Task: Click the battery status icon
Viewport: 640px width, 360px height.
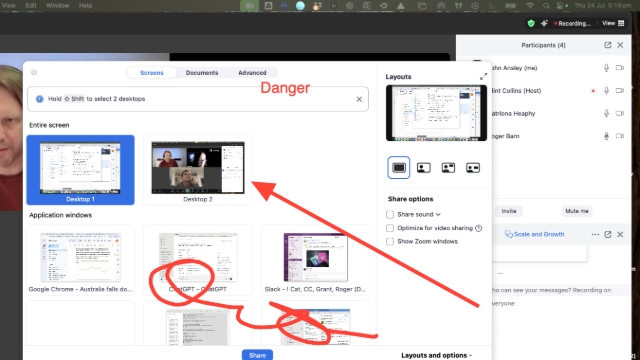Action: point(511,6)
